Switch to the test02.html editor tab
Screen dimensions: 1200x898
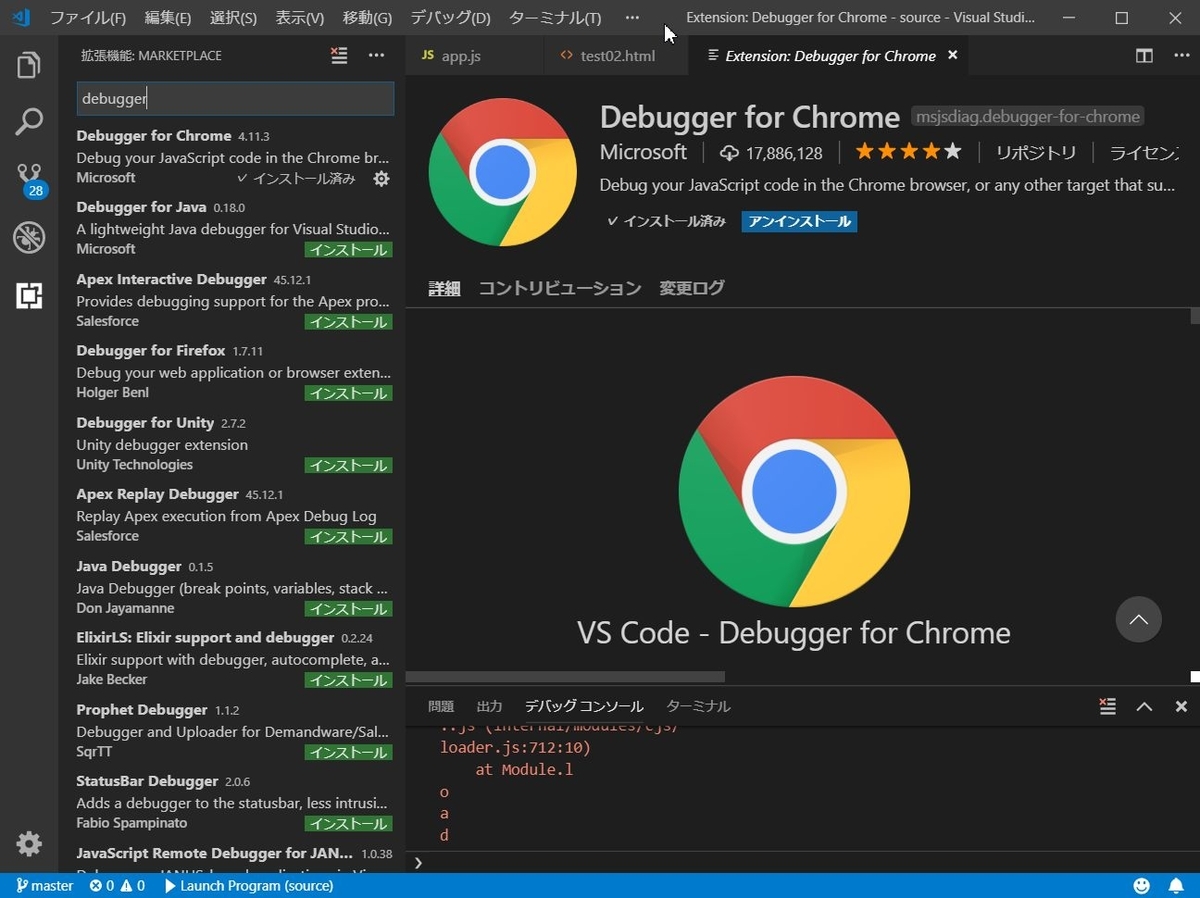[617, 56]
